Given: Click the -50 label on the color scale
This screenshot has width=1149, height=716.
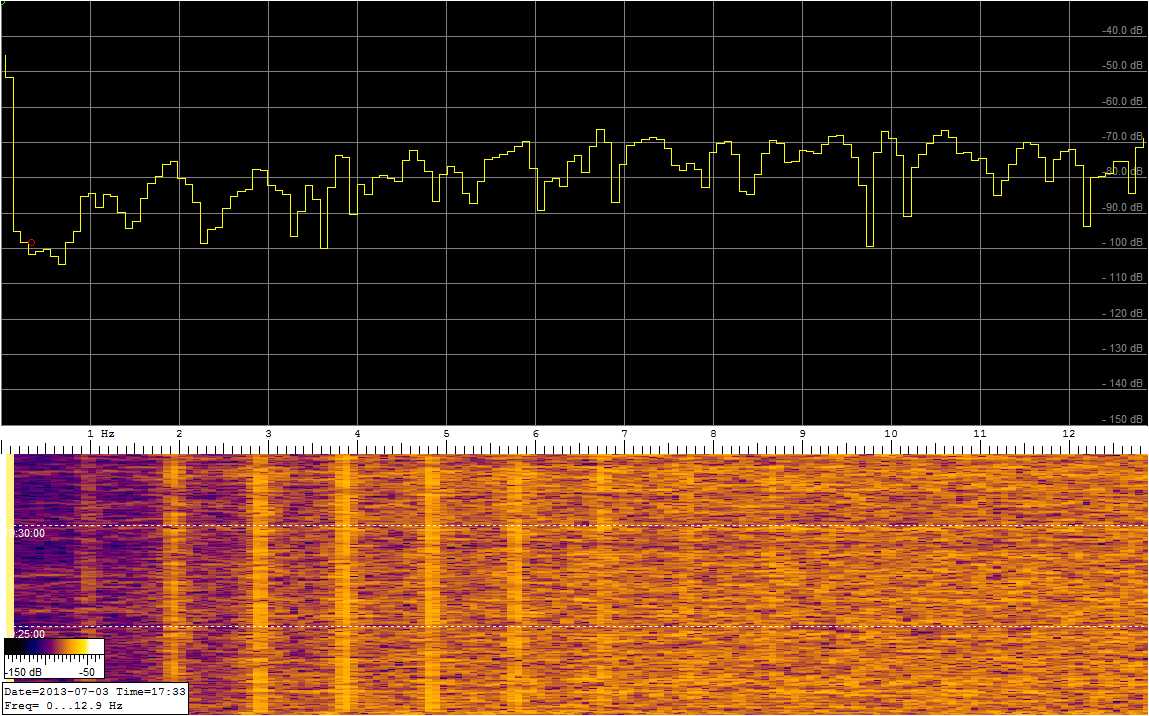Looking at the screenshot, I should [x=88, y=672].
